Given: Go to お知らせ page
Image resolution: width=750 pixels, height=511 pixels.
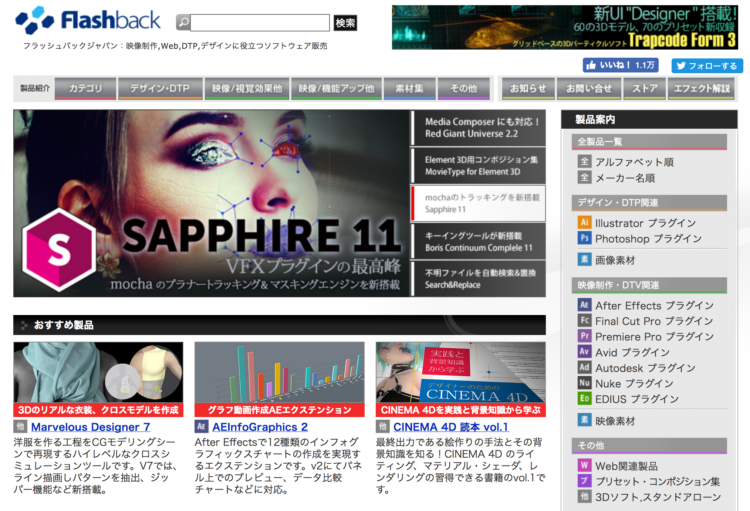Looking at the screenshot, I should click(x=528, y=89).
